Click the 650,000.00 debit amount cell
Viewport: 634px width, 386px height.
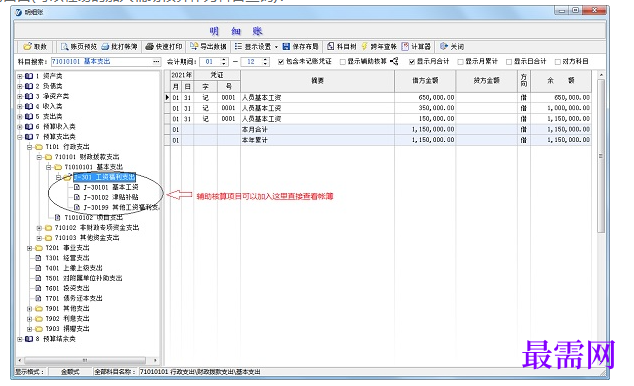point(425,98)
